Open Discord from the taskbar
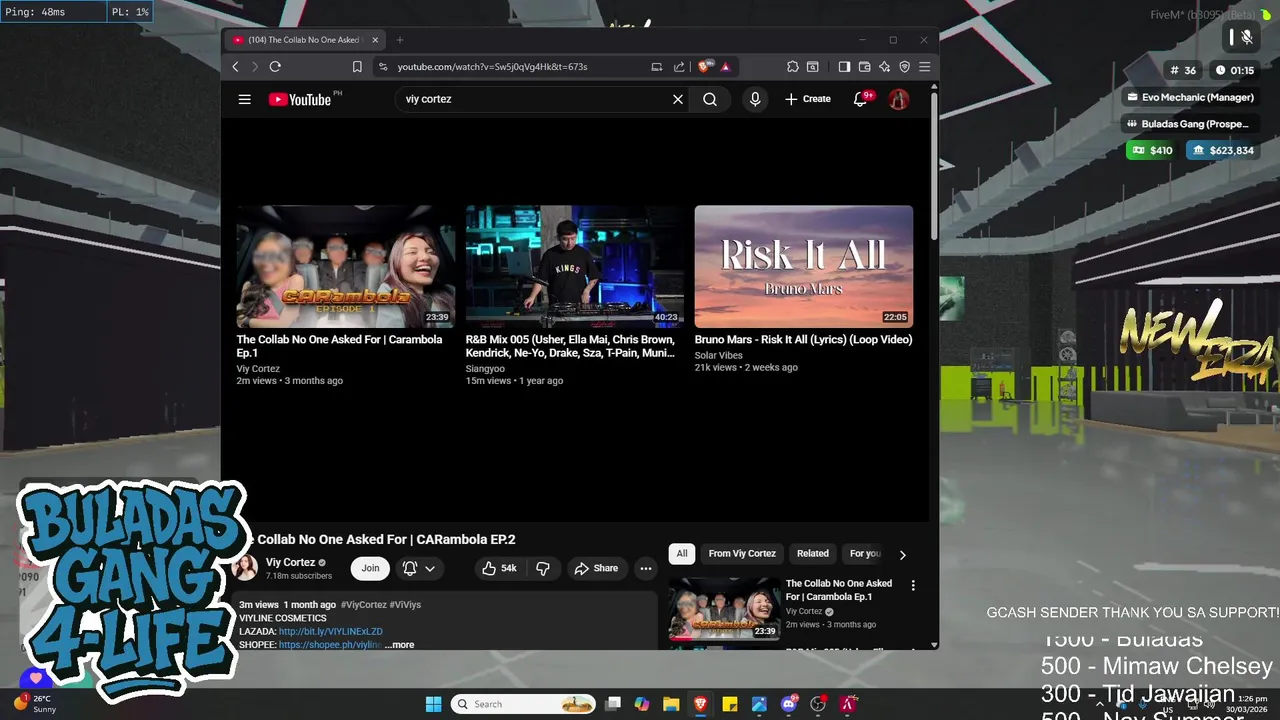 pos(789,704)
